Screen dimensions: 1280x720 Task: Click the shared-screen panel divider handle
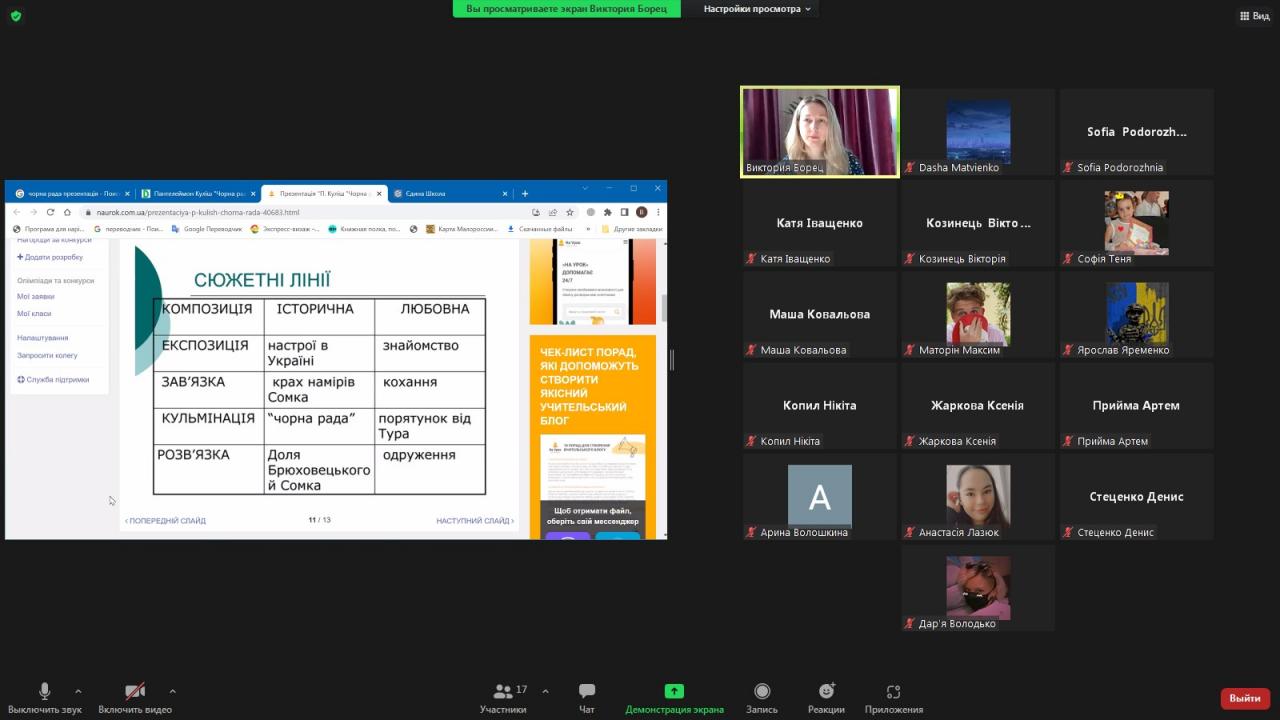pos(671,360)
